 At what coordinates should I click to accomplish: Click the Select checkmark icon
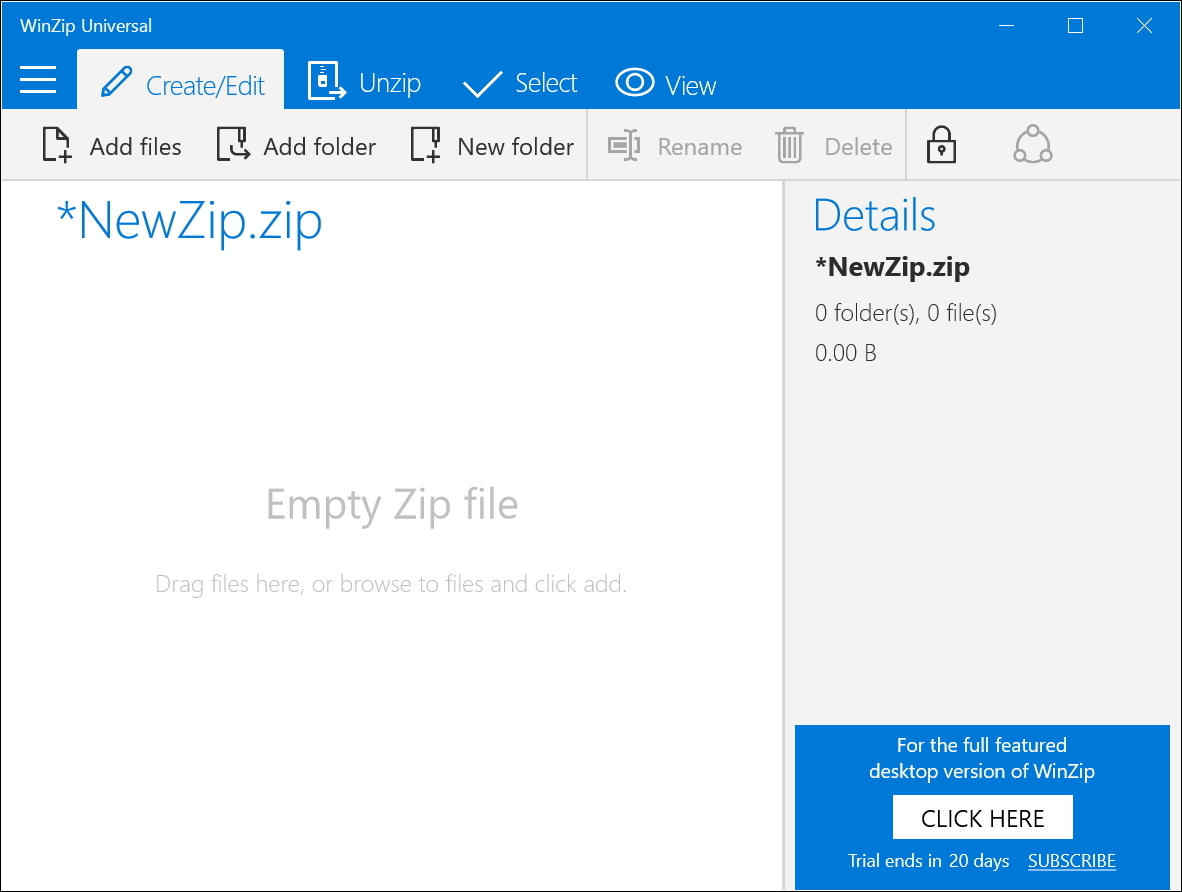click(482, 82)
